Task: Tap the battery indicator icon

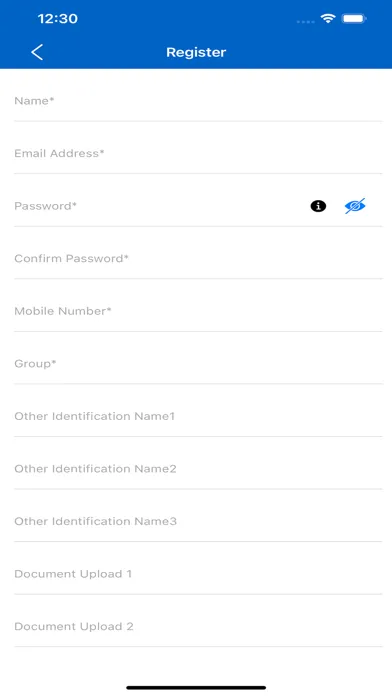Action: [354, 19]
